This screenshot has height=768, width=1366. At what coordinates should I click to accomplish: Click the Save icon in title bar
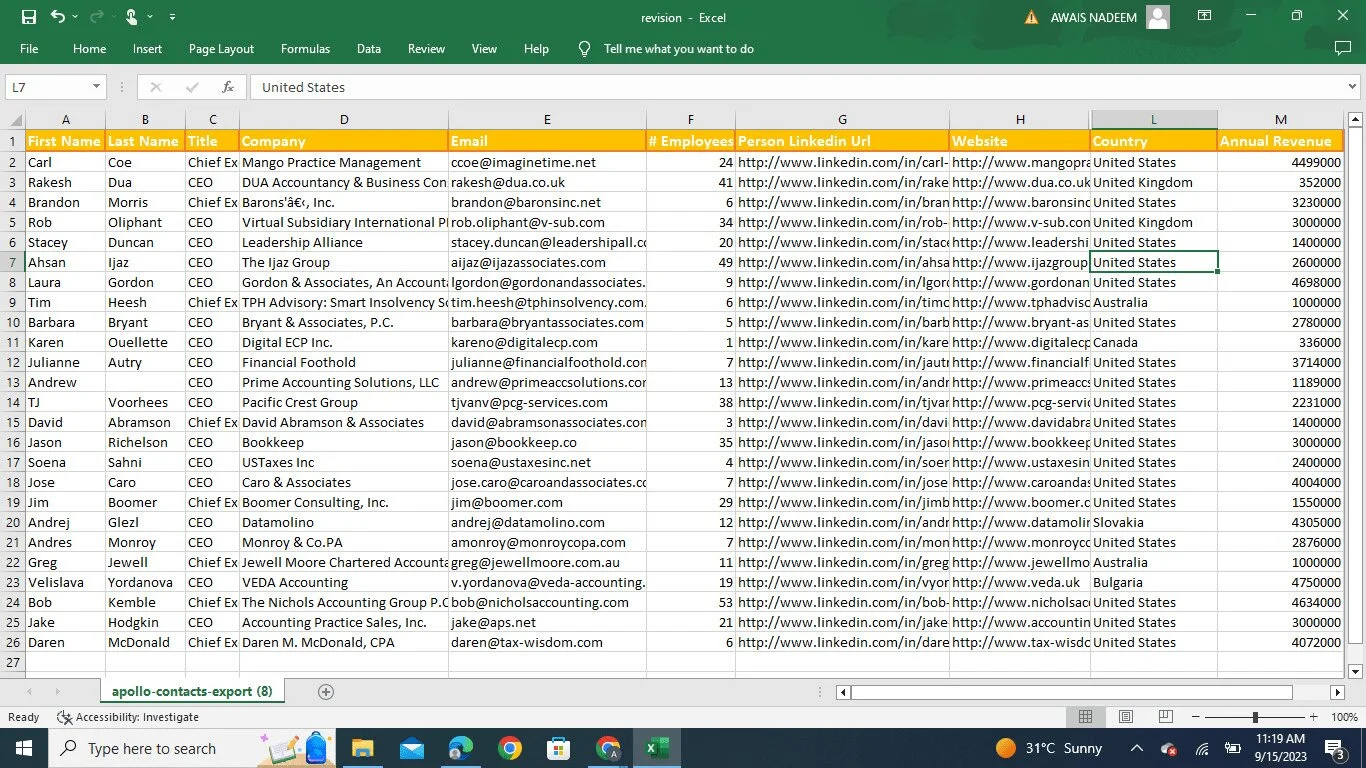[28, 17]
